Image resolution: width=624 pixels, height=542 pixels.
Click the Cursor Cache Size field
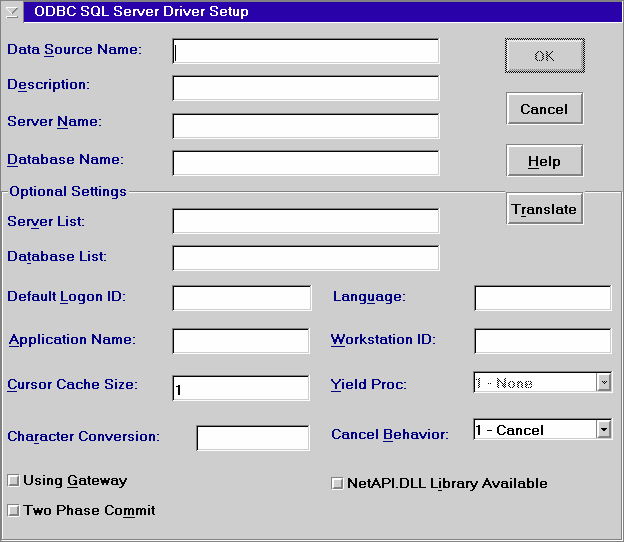241,388
